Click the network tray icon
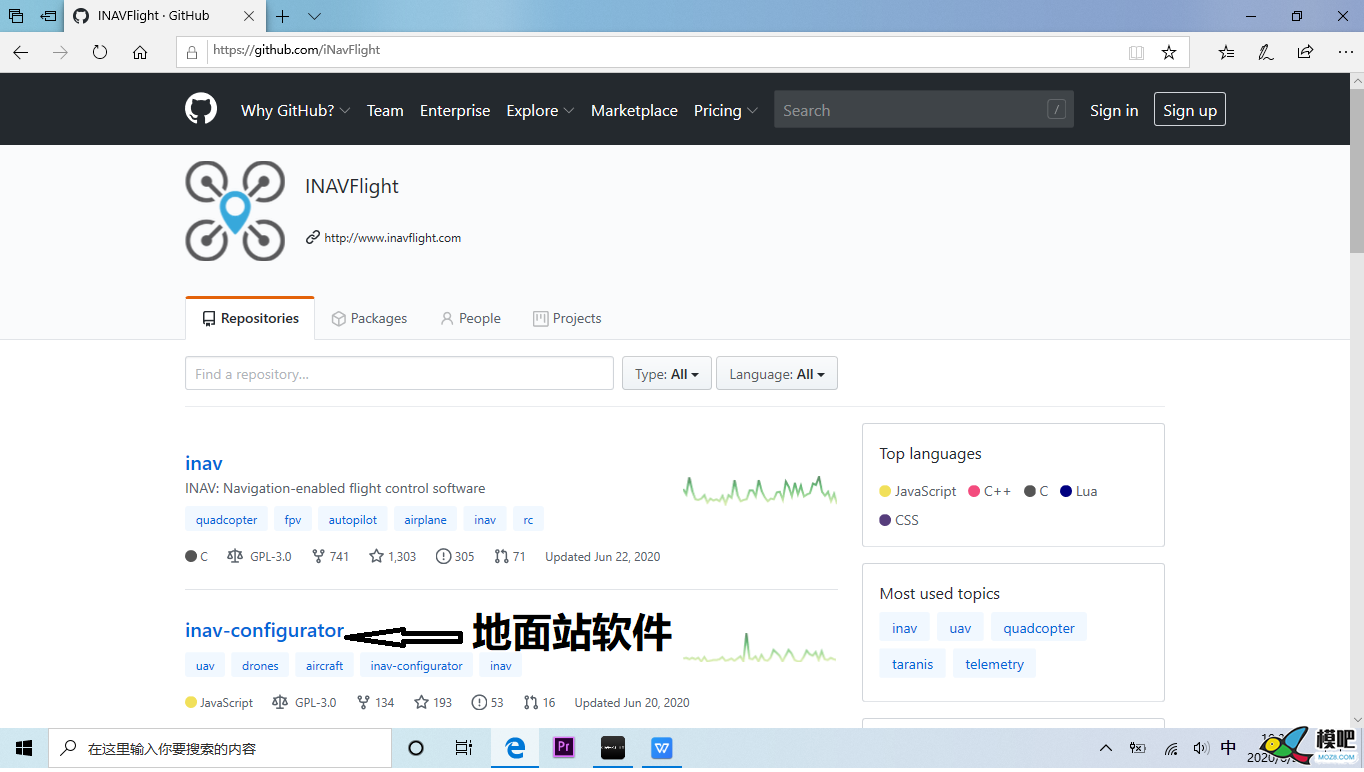 pyautogui.click(x=1170, y=748)
